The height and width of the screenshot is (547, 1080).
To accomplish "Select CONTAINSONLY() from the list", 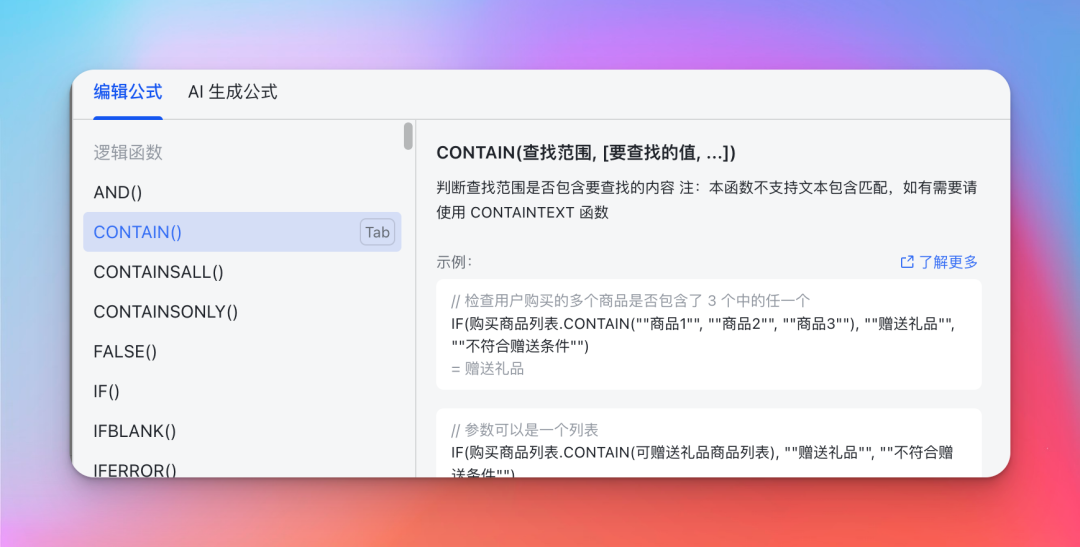I will pyautogui.click(x=166, y=312).
